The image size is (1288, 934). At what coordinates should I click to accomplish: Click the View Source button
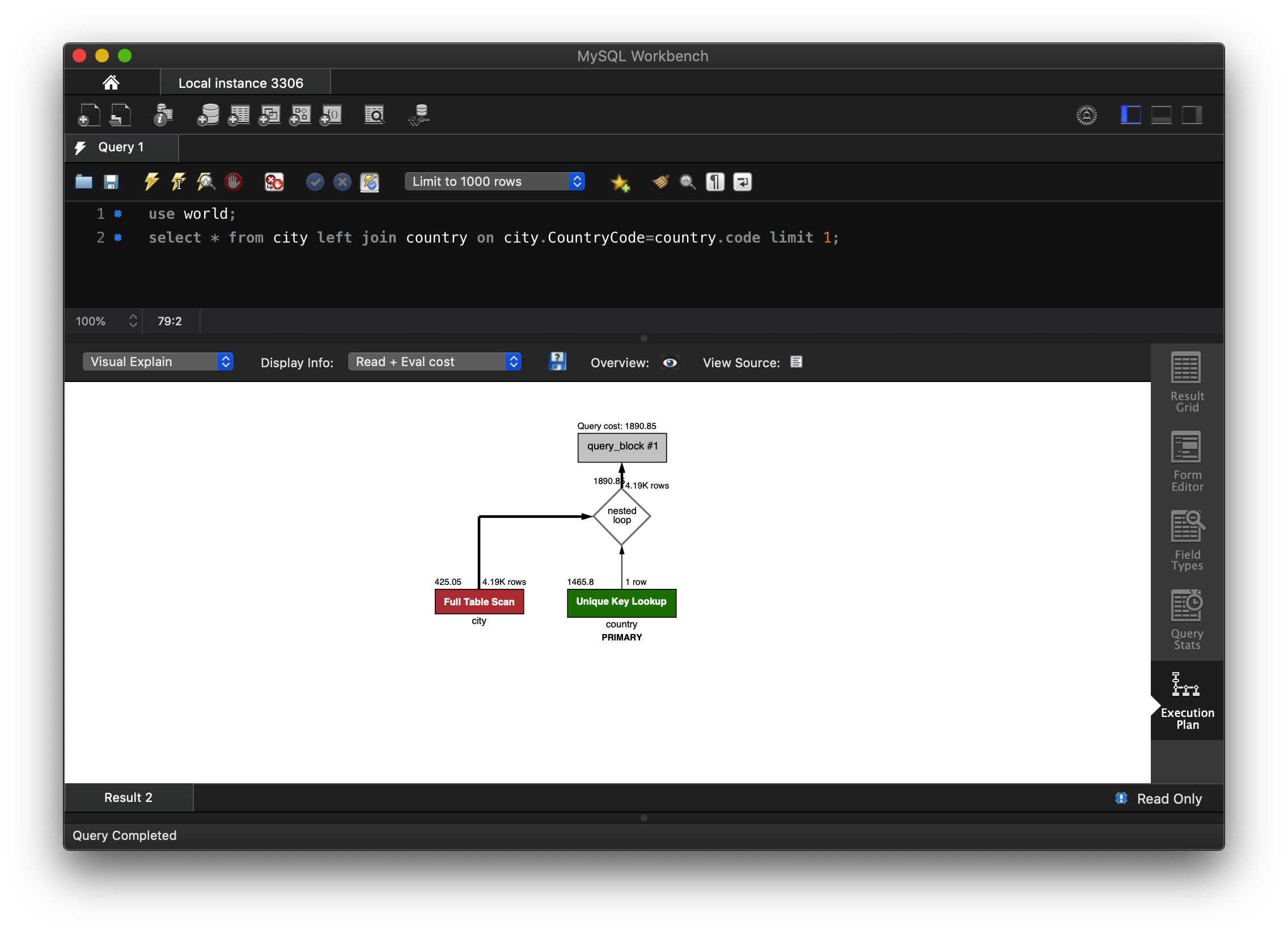pos(795,362)
